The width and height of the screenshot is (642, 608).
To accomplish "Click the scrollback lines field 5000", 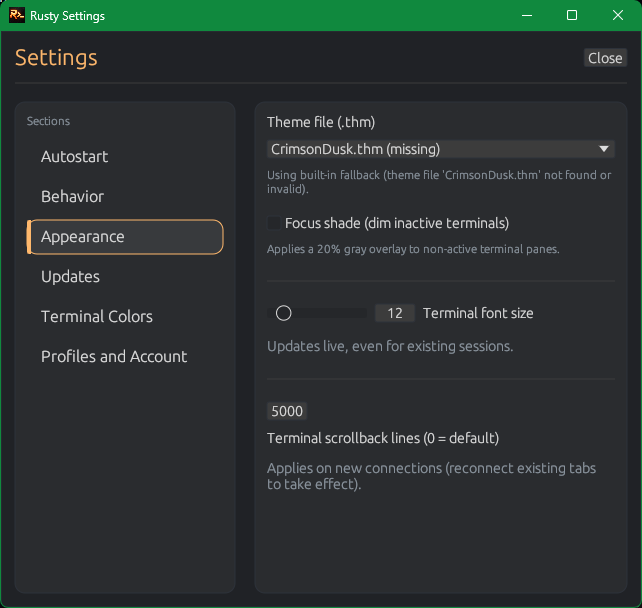I will [x=287, y=411].
